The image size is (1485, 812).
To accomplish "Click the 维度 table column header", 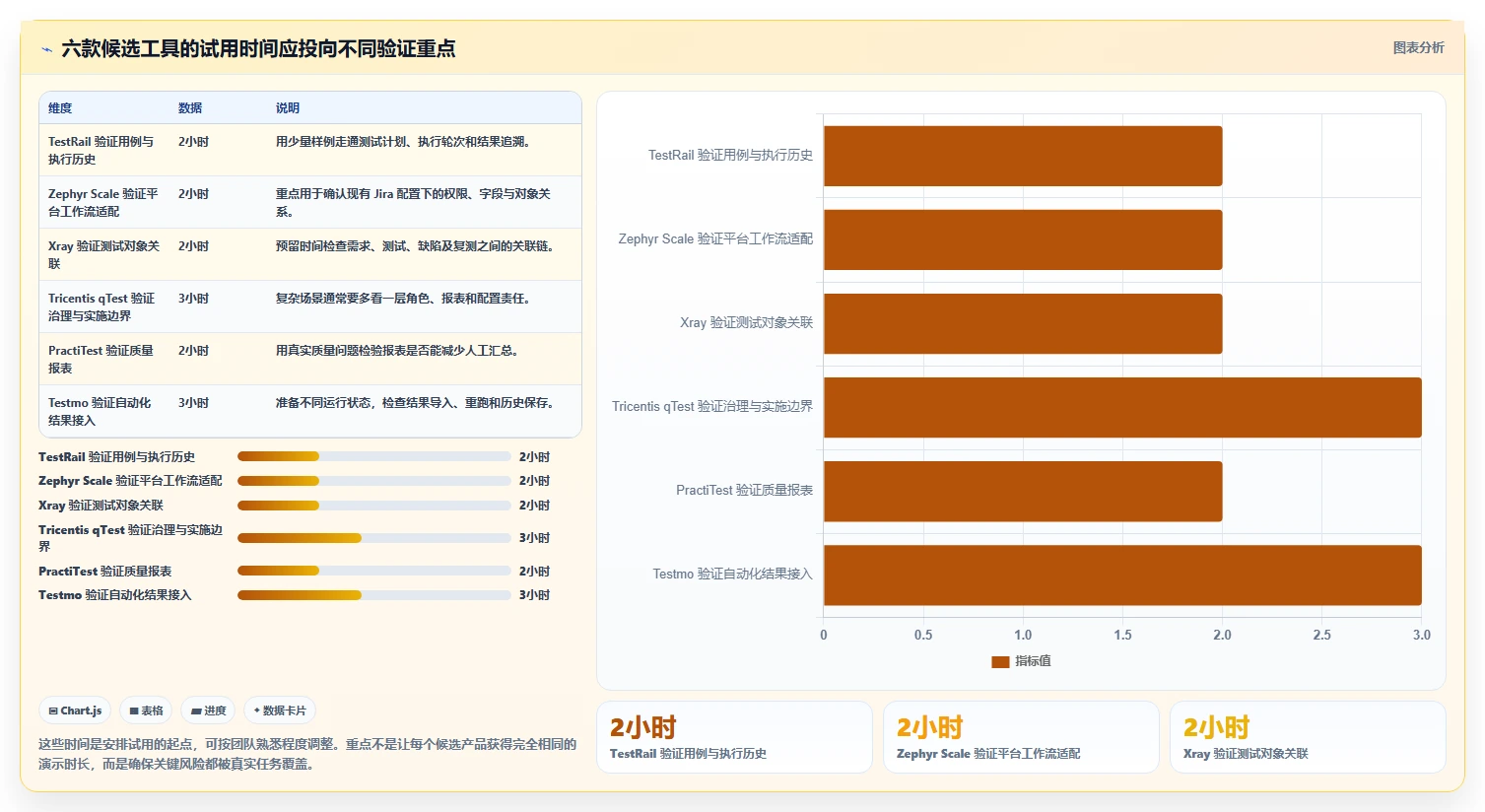I will 60,108.
